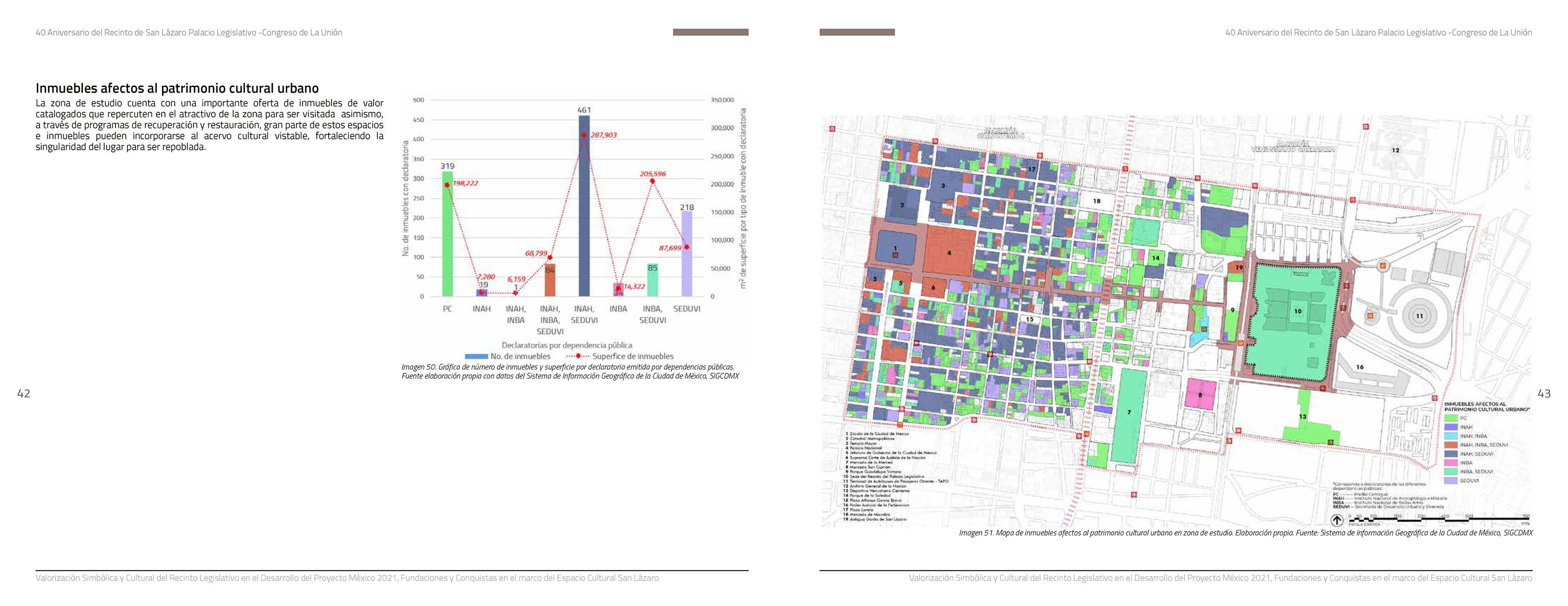This screenshot has width=1568, height=606.
Task: Click map marker 11 on the circular TAPO terminal
Action: [1419, 316]
